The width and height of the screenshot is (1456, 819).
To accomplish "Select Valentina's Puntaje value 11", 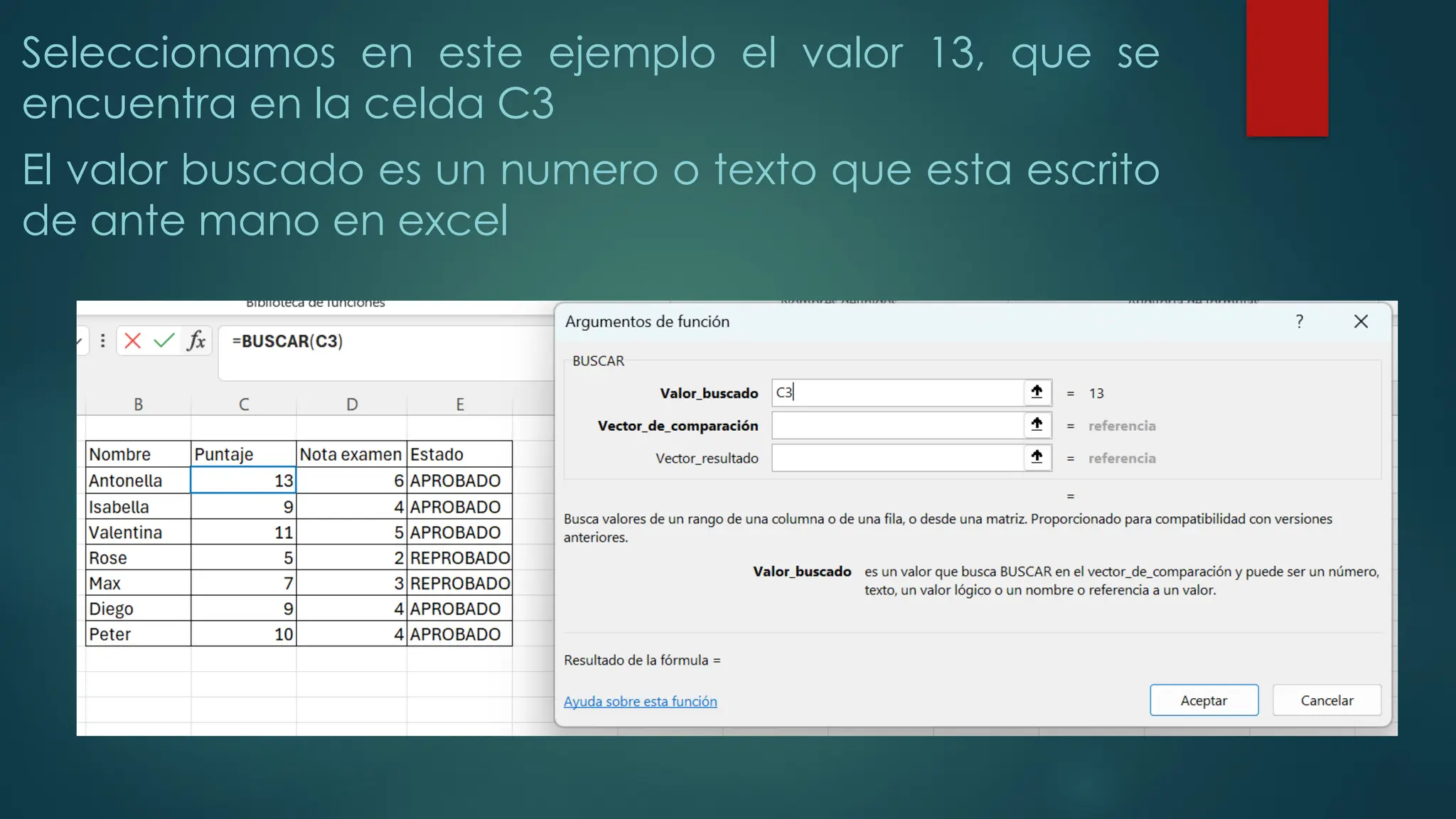I will click(x=244, y=532).
